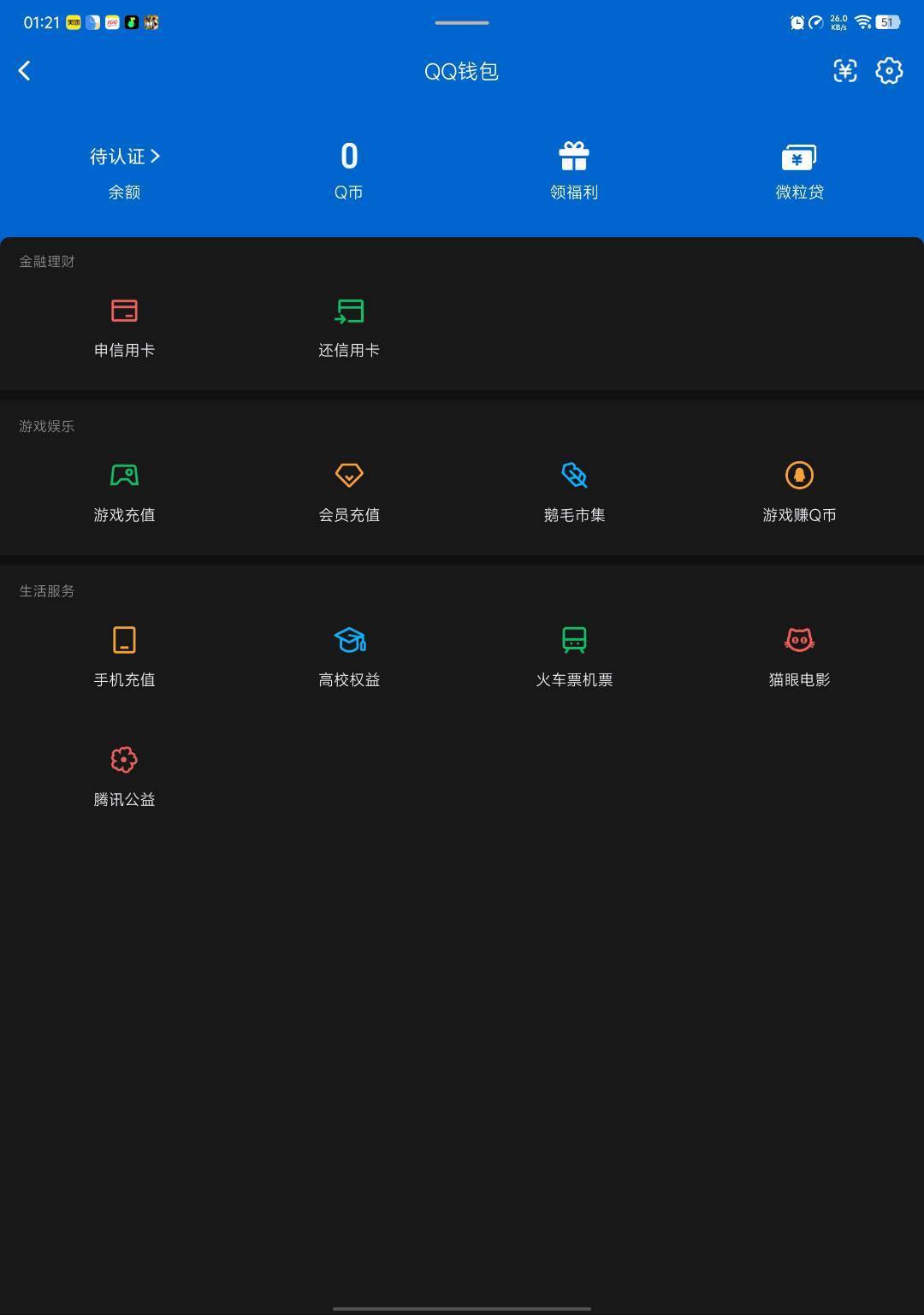924x1315 pixels.
Task: Tap the 金融理财 section header
Action: 47,262
